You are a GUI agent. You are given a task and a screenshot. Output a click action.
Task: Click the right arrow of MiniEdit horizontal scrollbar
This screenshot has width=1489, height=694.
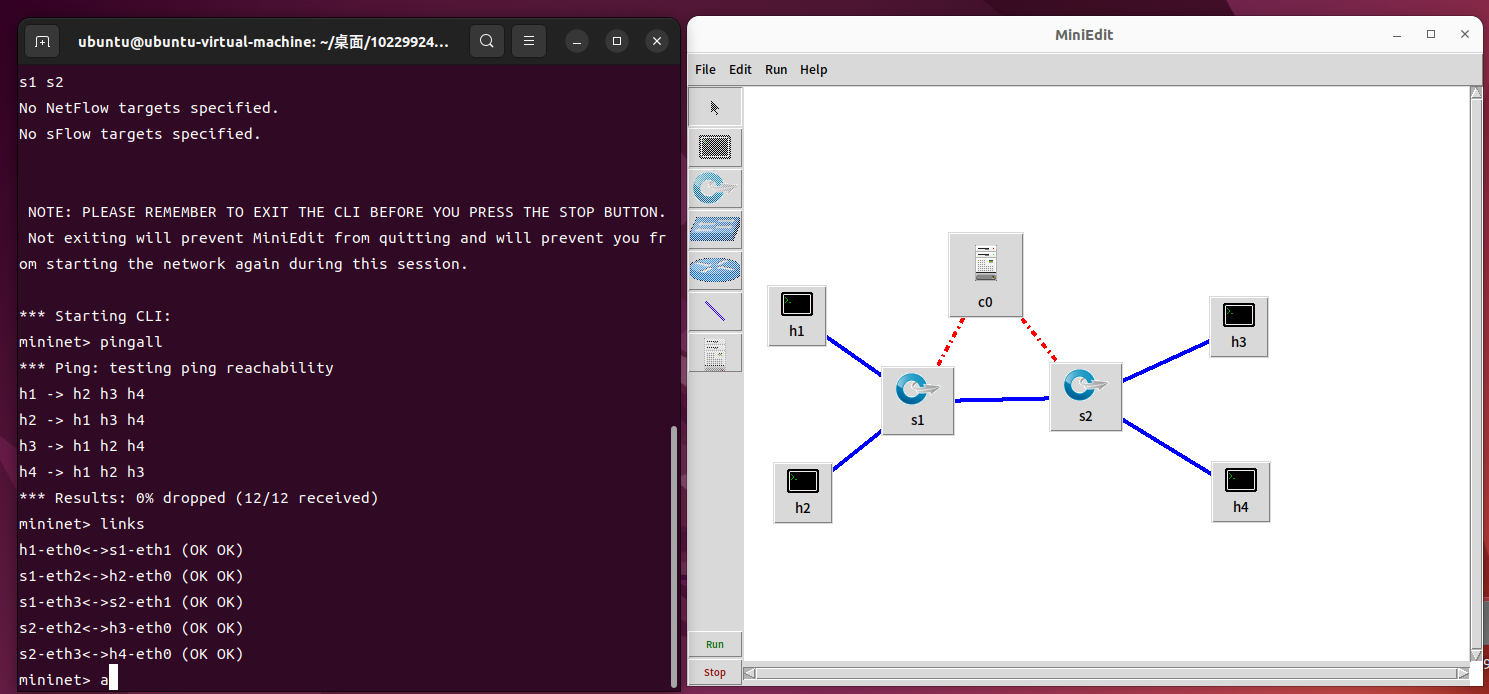pos(1461,672)
